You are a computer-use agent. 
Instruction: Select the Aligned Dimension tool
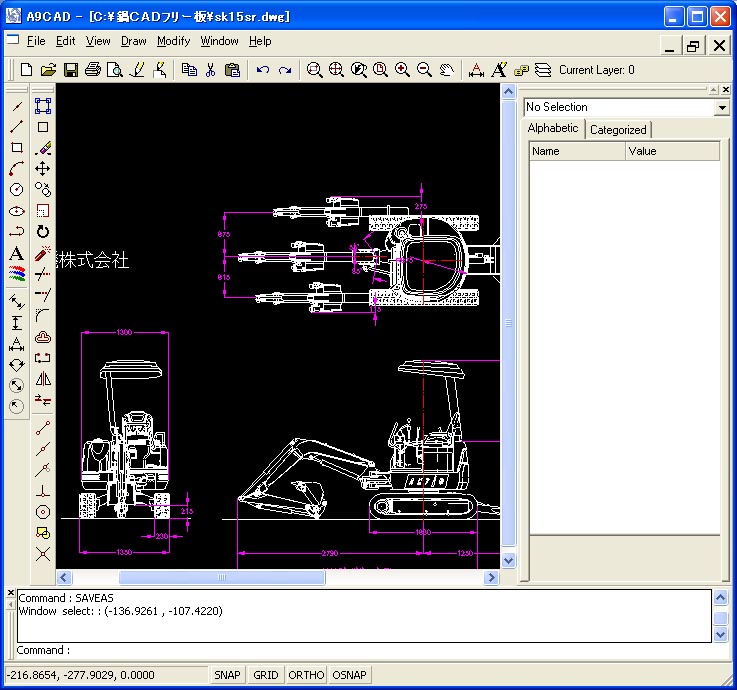click(x=16, y=302)
